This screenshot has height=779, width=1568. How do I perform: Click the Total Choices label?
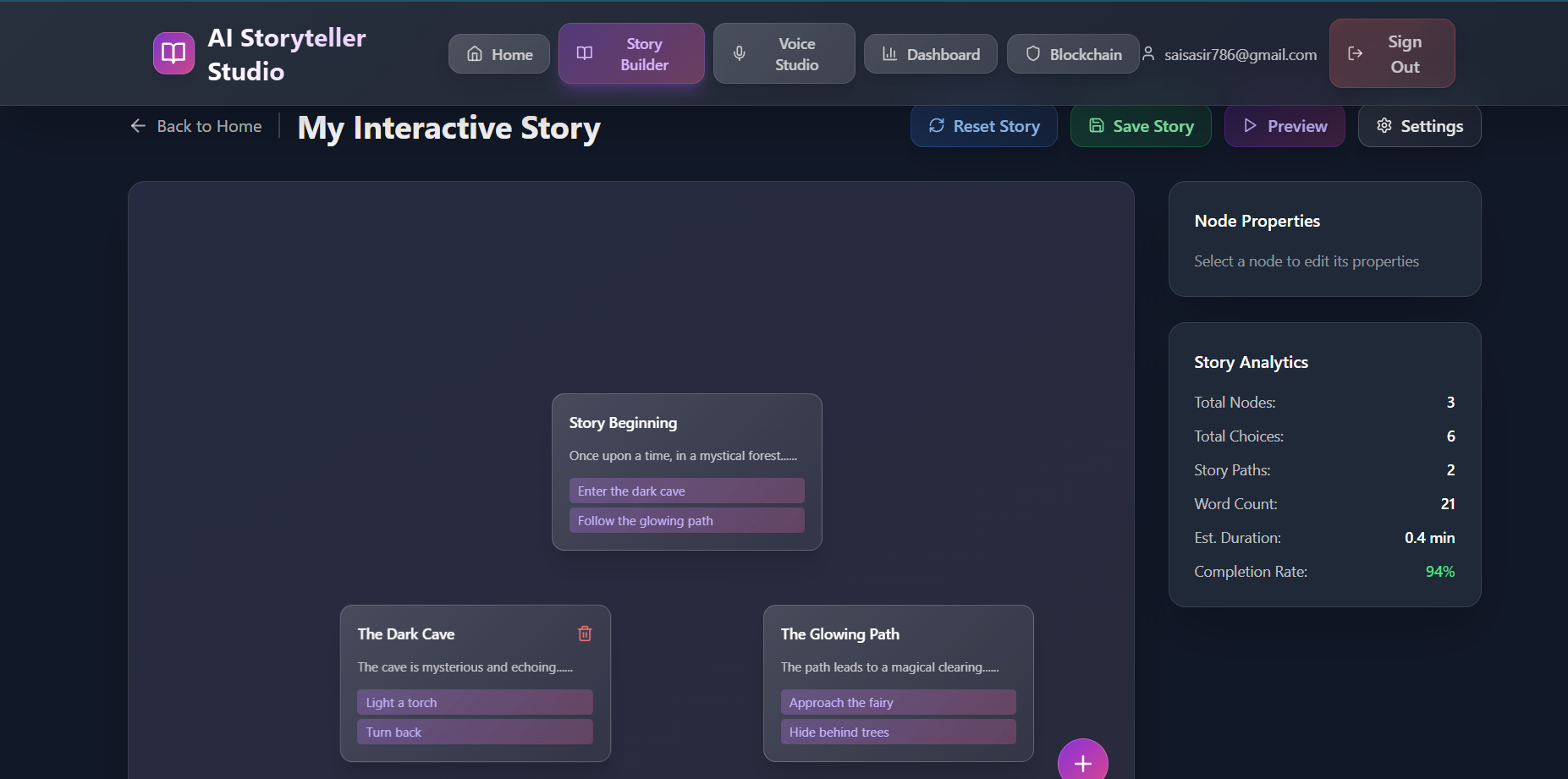tap(1239, 436)
